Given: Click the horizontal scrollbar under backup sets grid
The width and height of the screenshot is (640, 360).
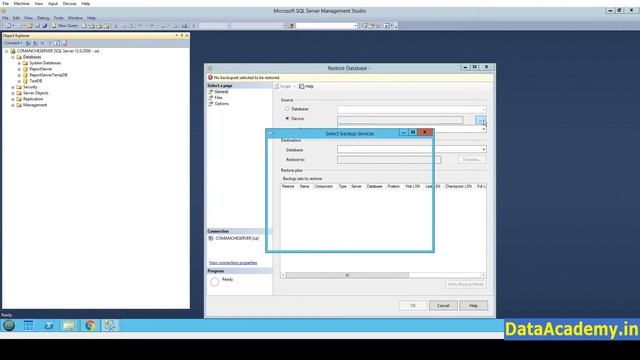Looking at the screenshot, I should pos(347,276).
